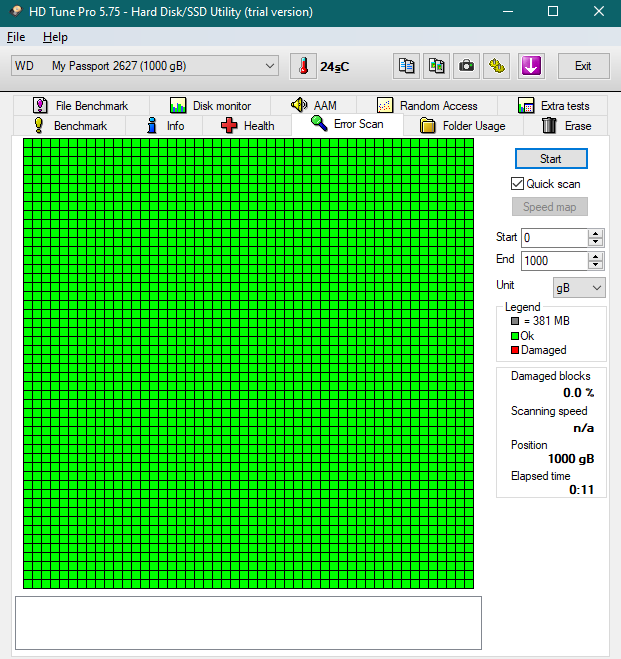Image resolution: width=621 pixels, height=659 pixels.
Task: Toggle the Quick scan checkbox
Action: [x=517, y=184]
